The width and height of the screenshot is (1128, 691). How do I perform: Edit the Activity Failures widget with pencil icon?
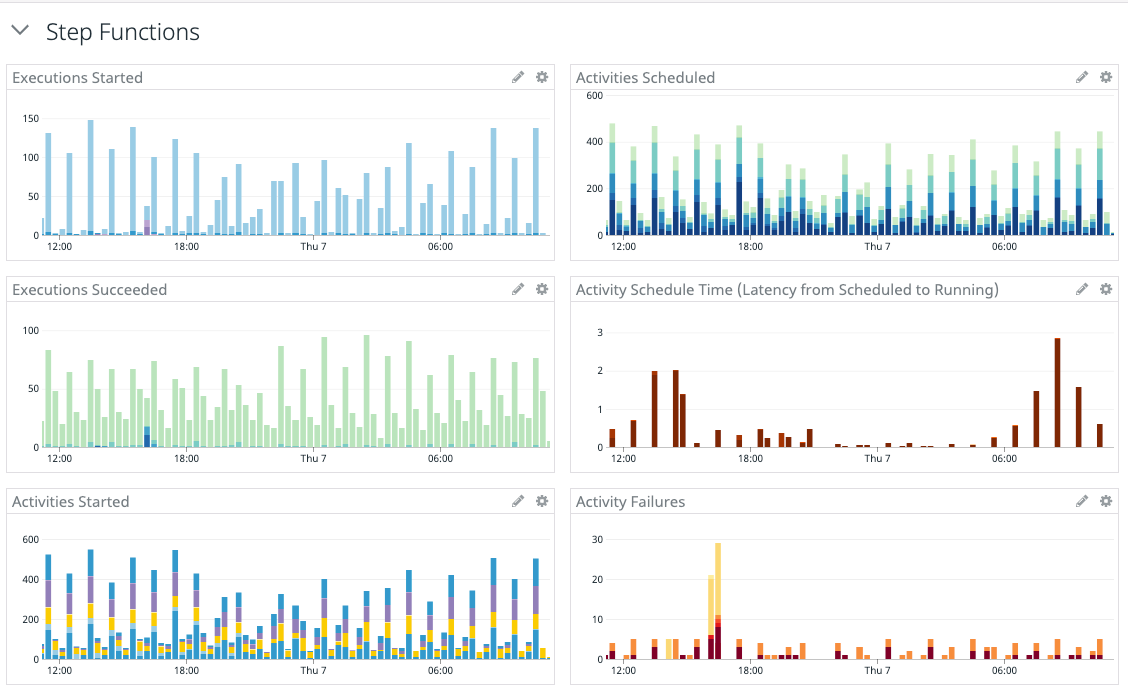1082,501
